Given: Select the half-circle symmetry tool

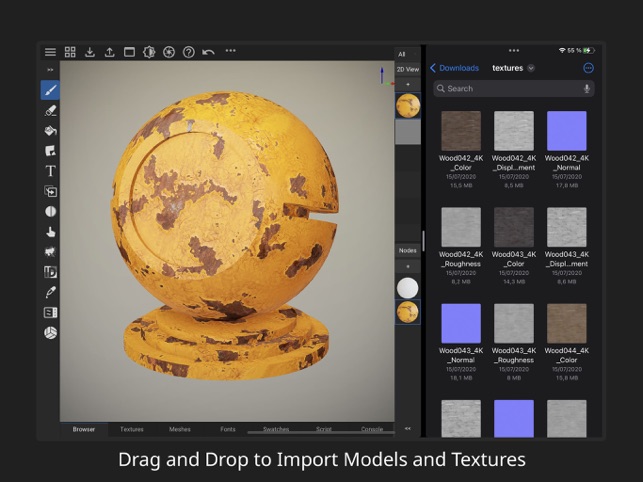Looking at the screenshot, I should tap(50, 211).
